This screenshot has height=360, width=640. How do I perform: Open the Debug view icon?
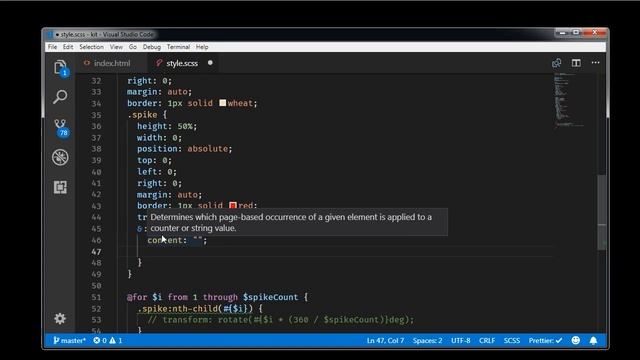pos(60,157)
